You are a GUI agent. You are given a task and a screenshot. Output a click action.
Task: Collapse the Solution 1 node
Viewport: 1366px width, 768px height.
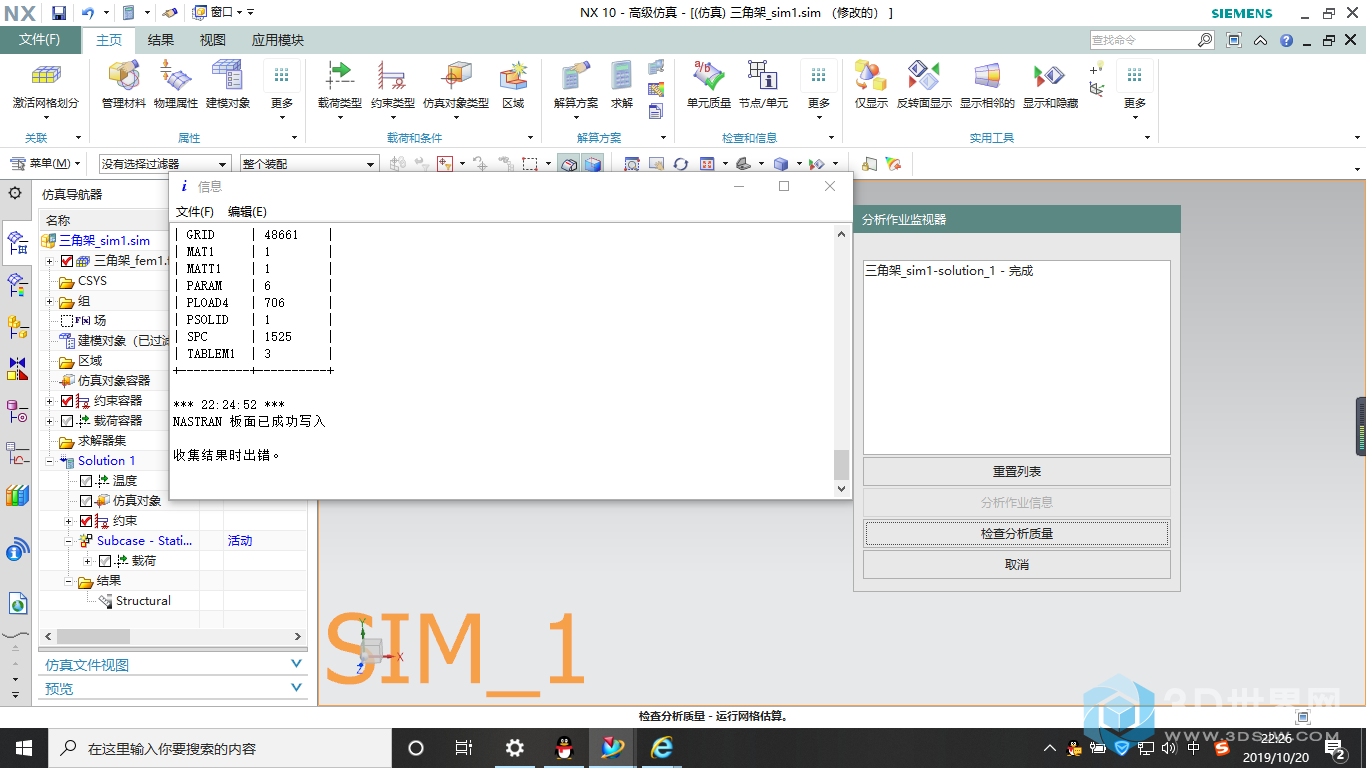[x=49, y=461]
